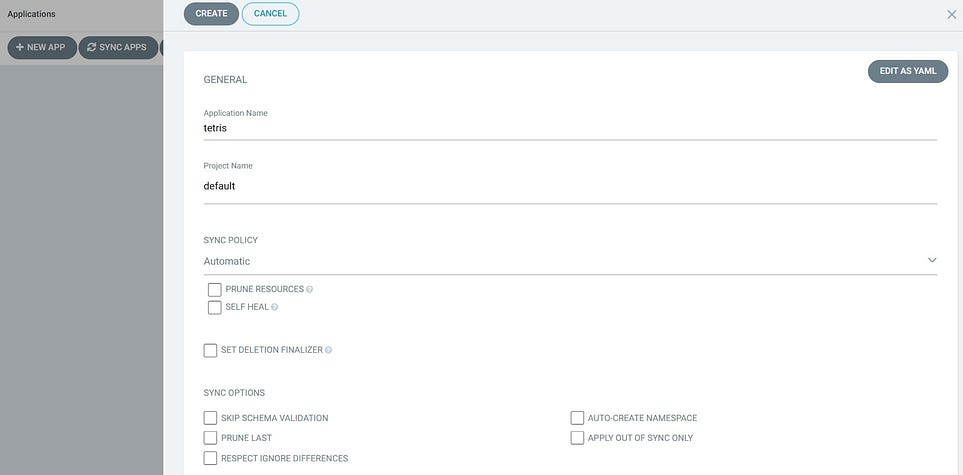Image resolution: width=963 pixels, height=475 pixels.
Task: Check PRUNE LAST option
Action: pos(210,438)
